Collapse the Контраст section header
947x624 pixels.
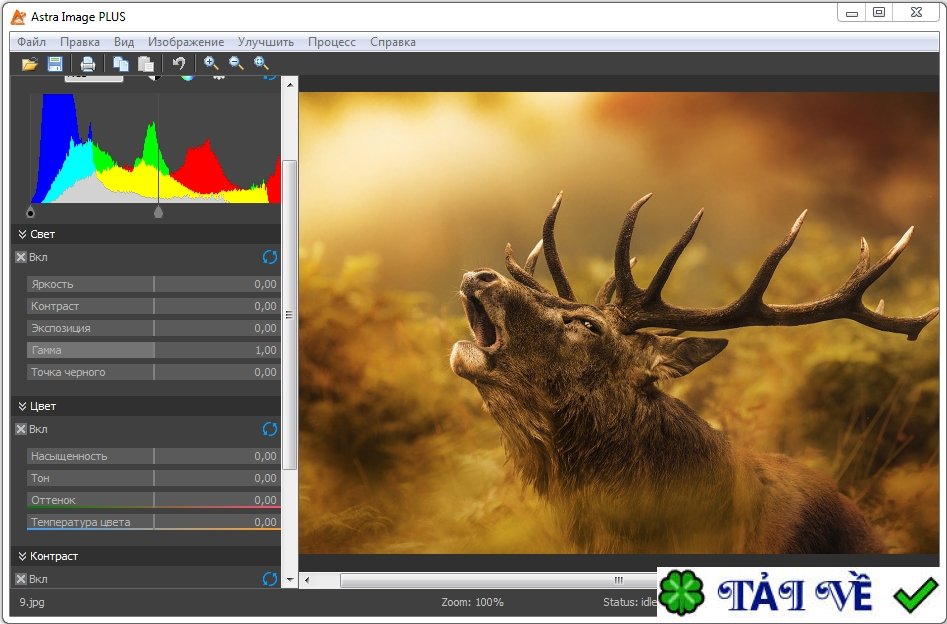tap(22, 556)
